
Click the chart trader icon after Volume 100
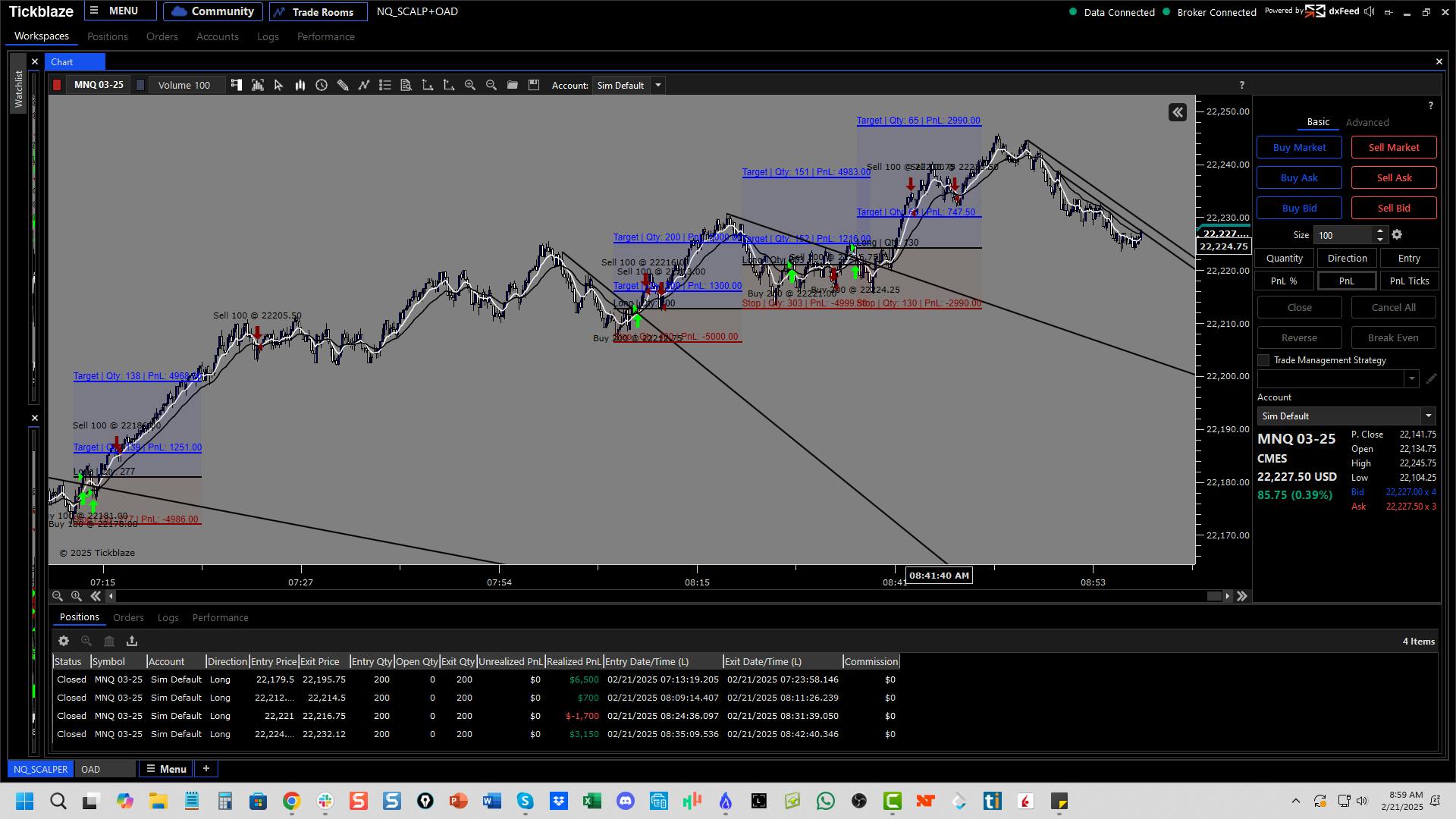pos(237,85)
